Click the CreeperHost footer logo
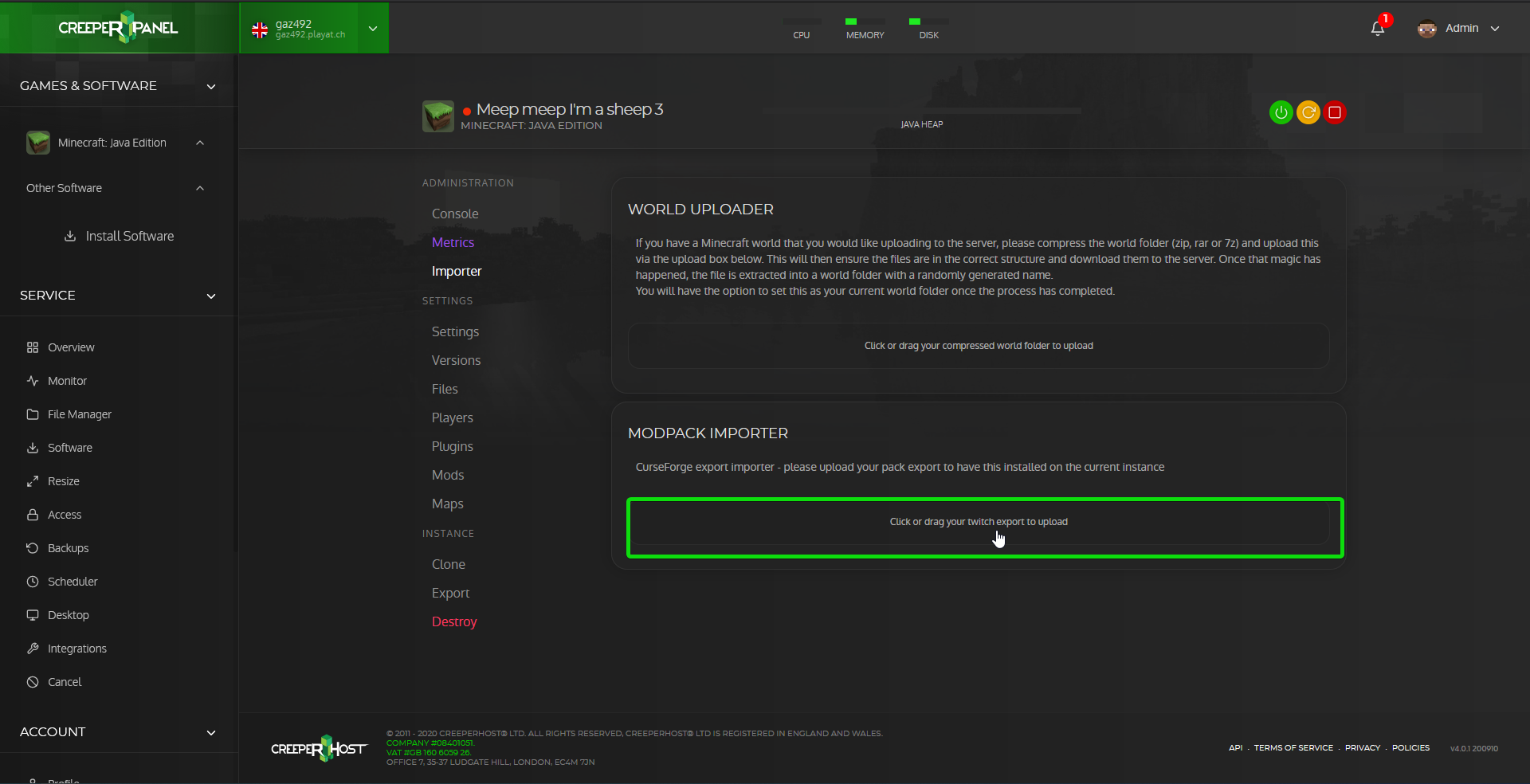 coord(319,748)
